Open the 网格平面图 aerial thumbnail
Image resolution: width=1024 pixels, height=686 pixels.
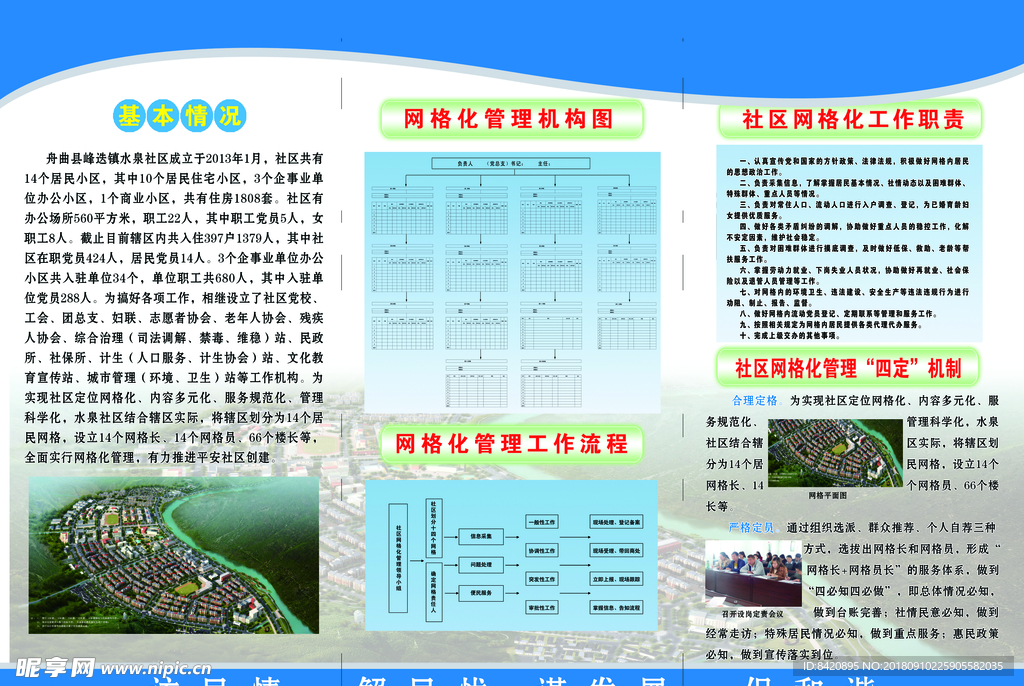pos(835,452)
